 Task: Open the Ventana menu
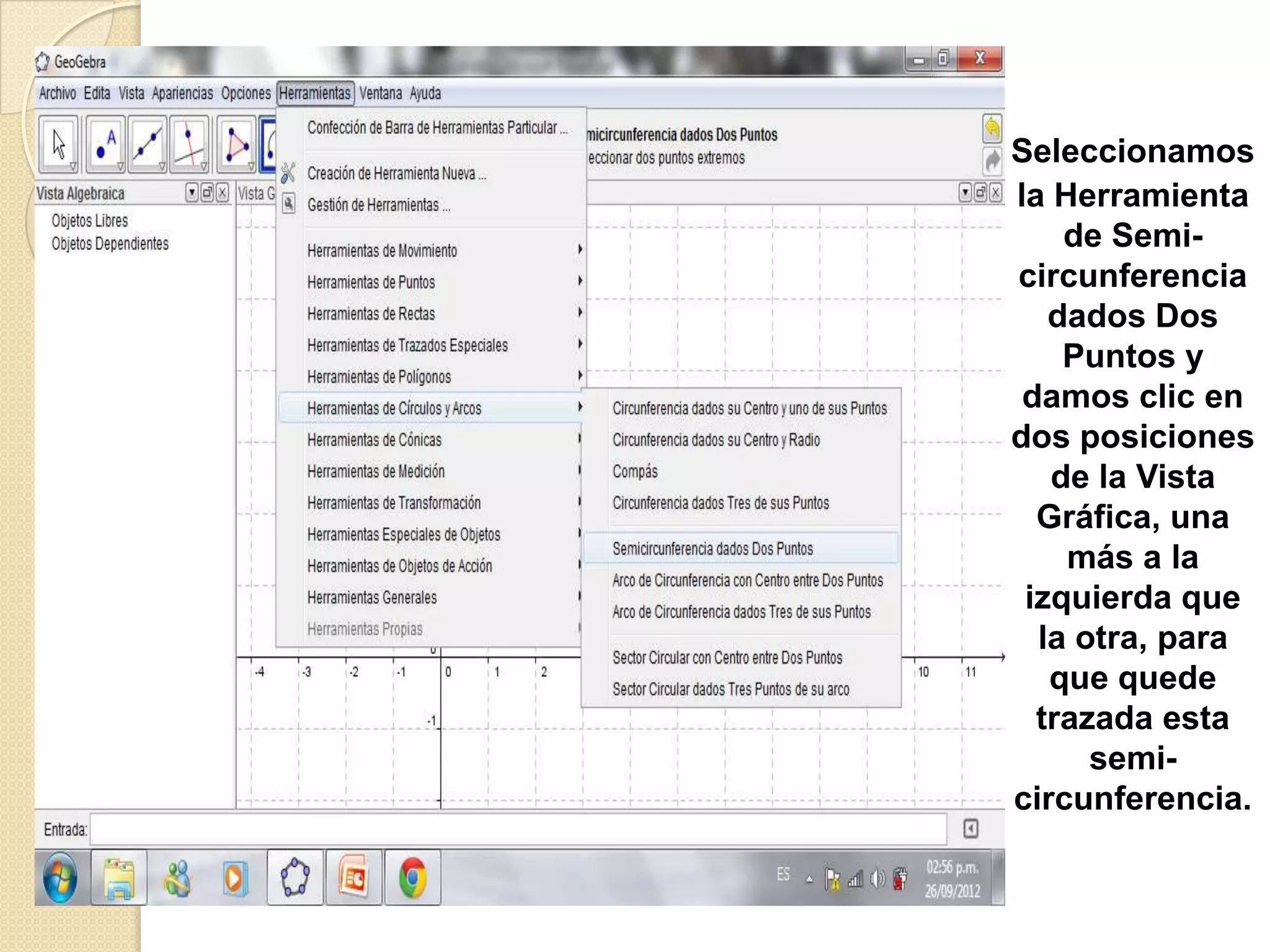pyautogui.click(x=381, y=94)
